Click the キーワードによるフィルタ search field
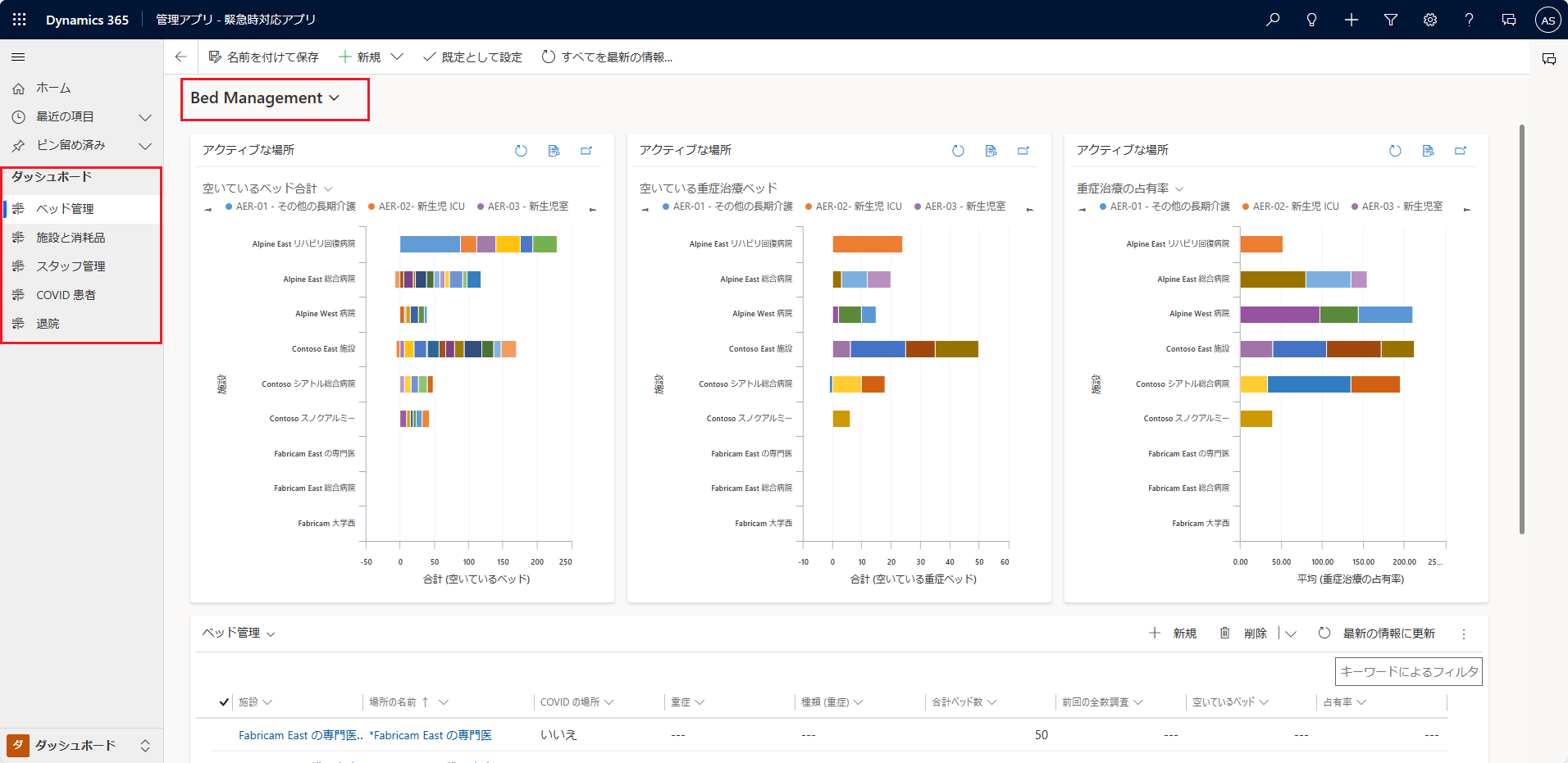The height and width of the screenshot is (763, 1568). click(x=1408, y=672)
